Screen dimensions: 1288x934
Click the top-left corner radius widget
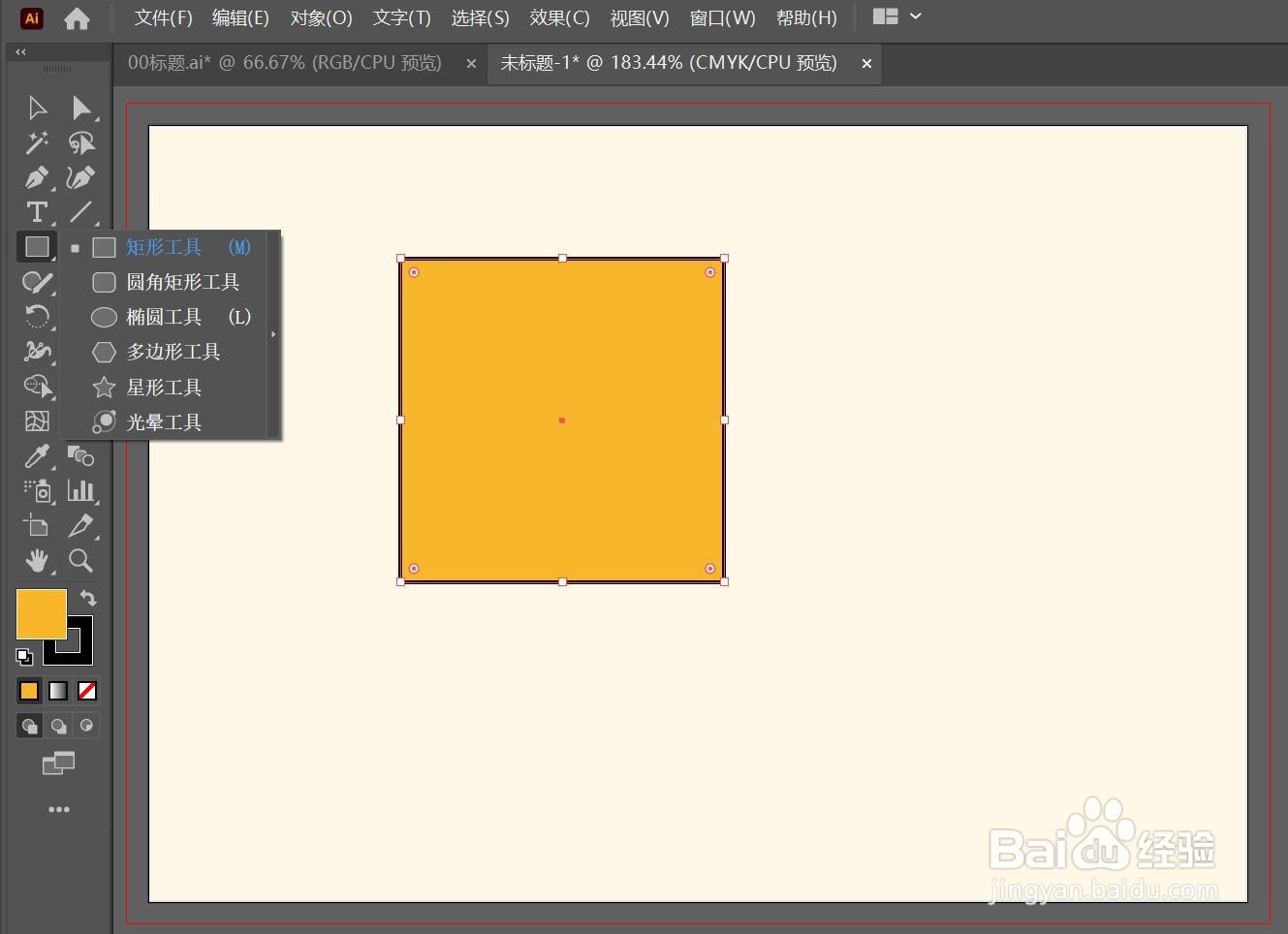click(414, 272)
